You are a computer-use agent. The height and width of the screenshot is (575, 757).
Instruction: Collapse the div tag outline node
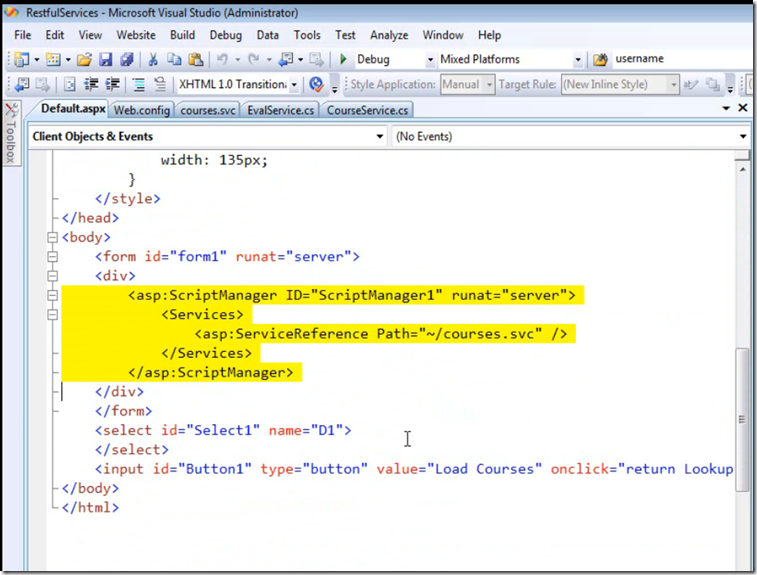(53, 276)
